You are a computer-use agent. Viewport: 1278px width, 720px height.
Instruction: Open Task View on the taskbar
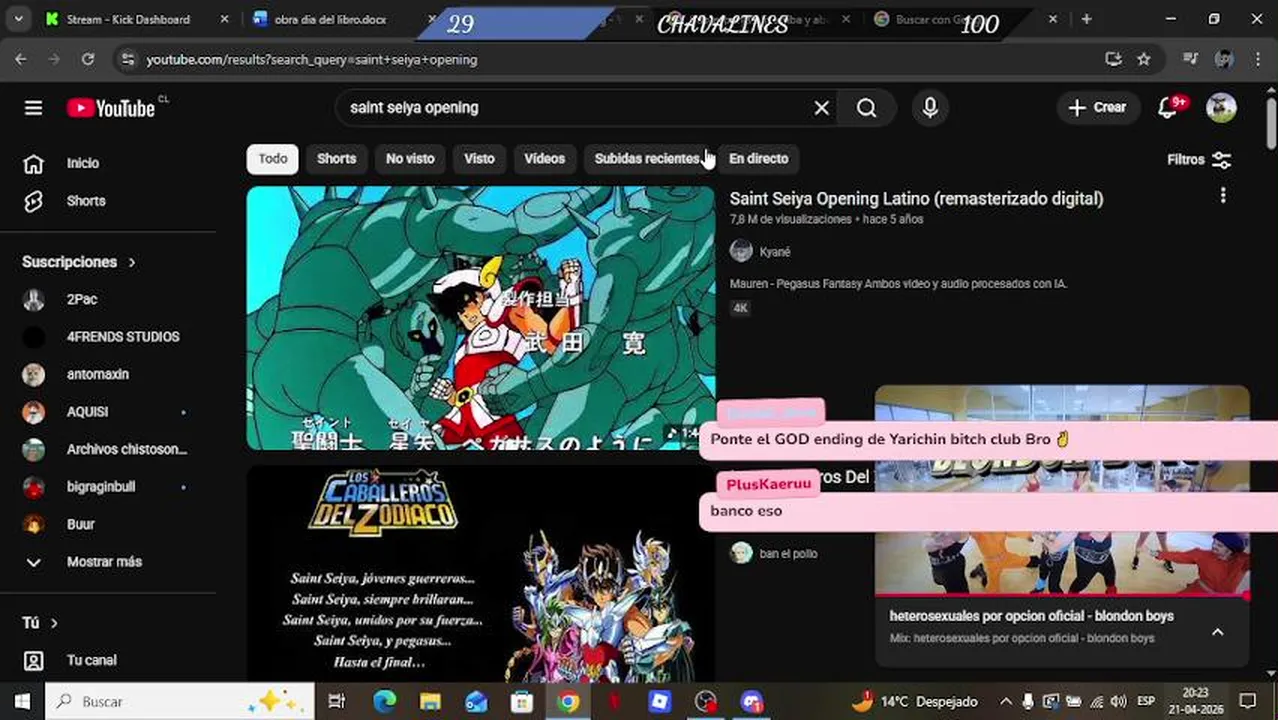[x=337, y=702]
